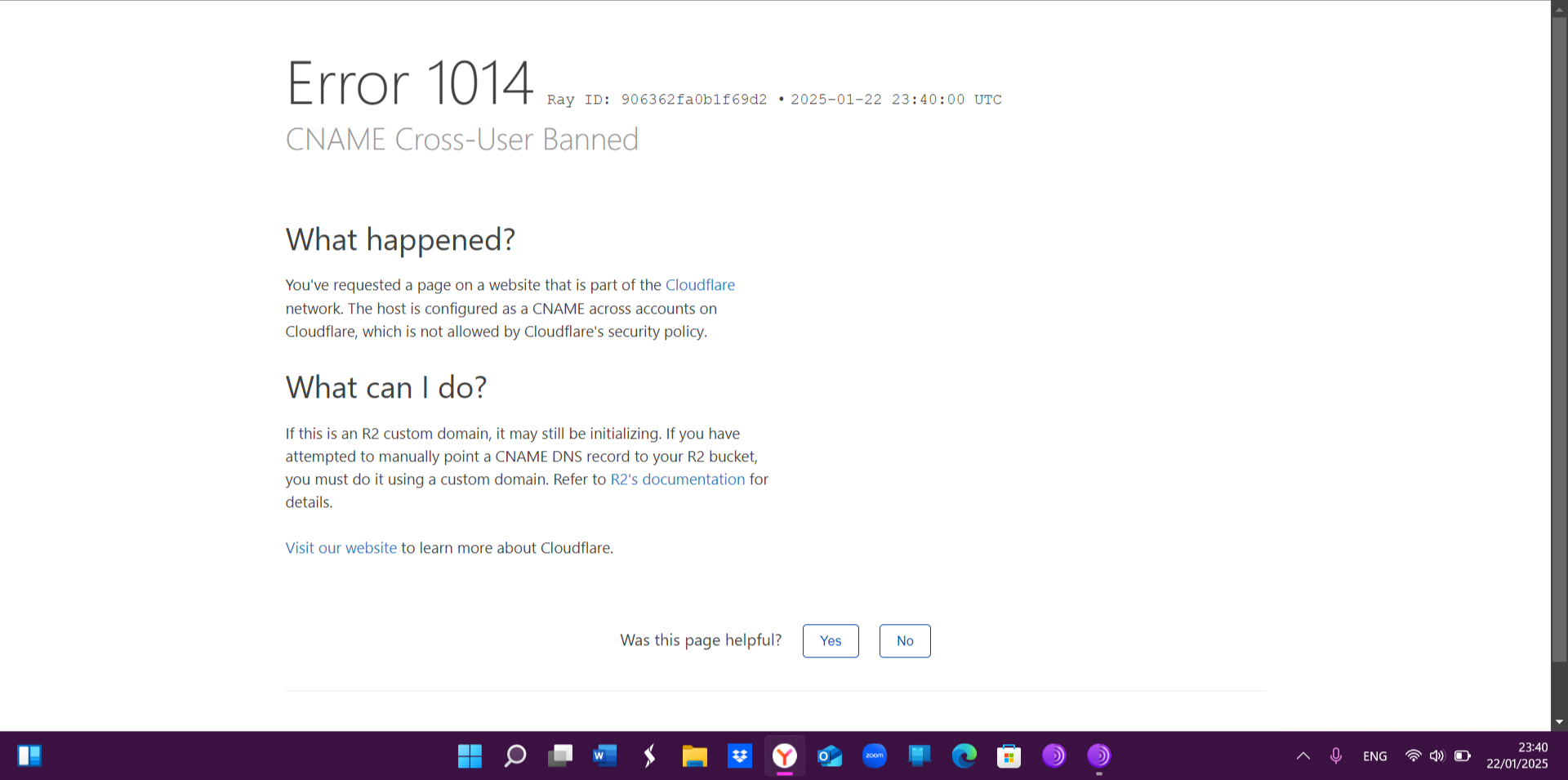The width and height of the screenshot is (1568, 780).
Task: Click Yes for page helpful
Action: (831, 641)
